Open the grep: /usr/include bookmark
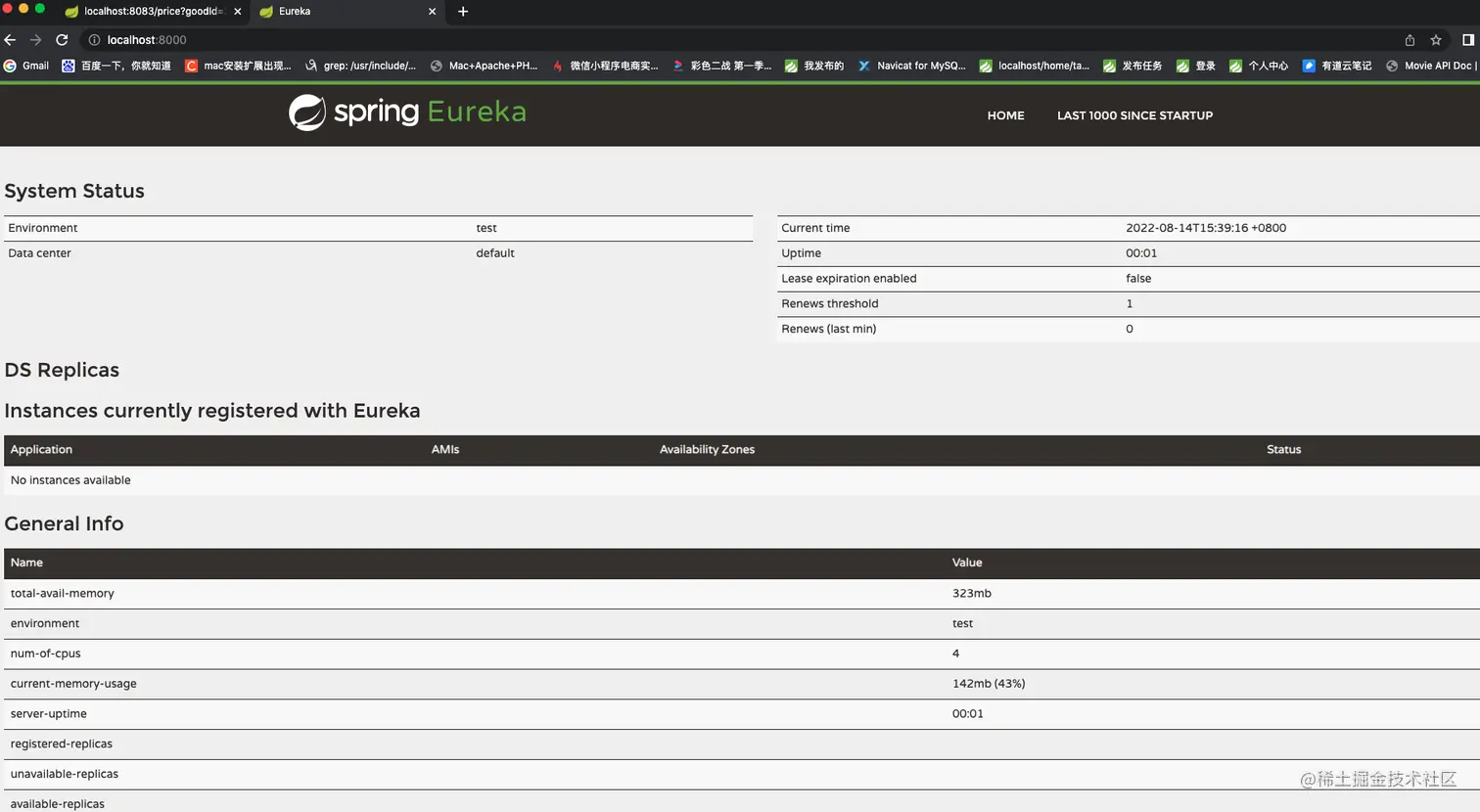The width and height of the screenshot is (1480, 812). pos(360,66)
